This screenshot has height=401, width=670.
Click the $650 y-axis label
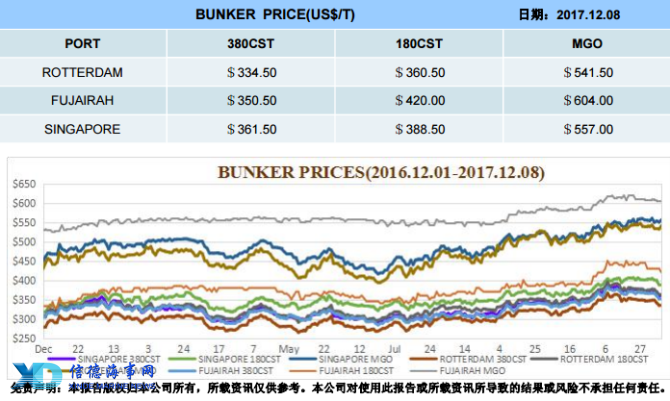[24, 184]
